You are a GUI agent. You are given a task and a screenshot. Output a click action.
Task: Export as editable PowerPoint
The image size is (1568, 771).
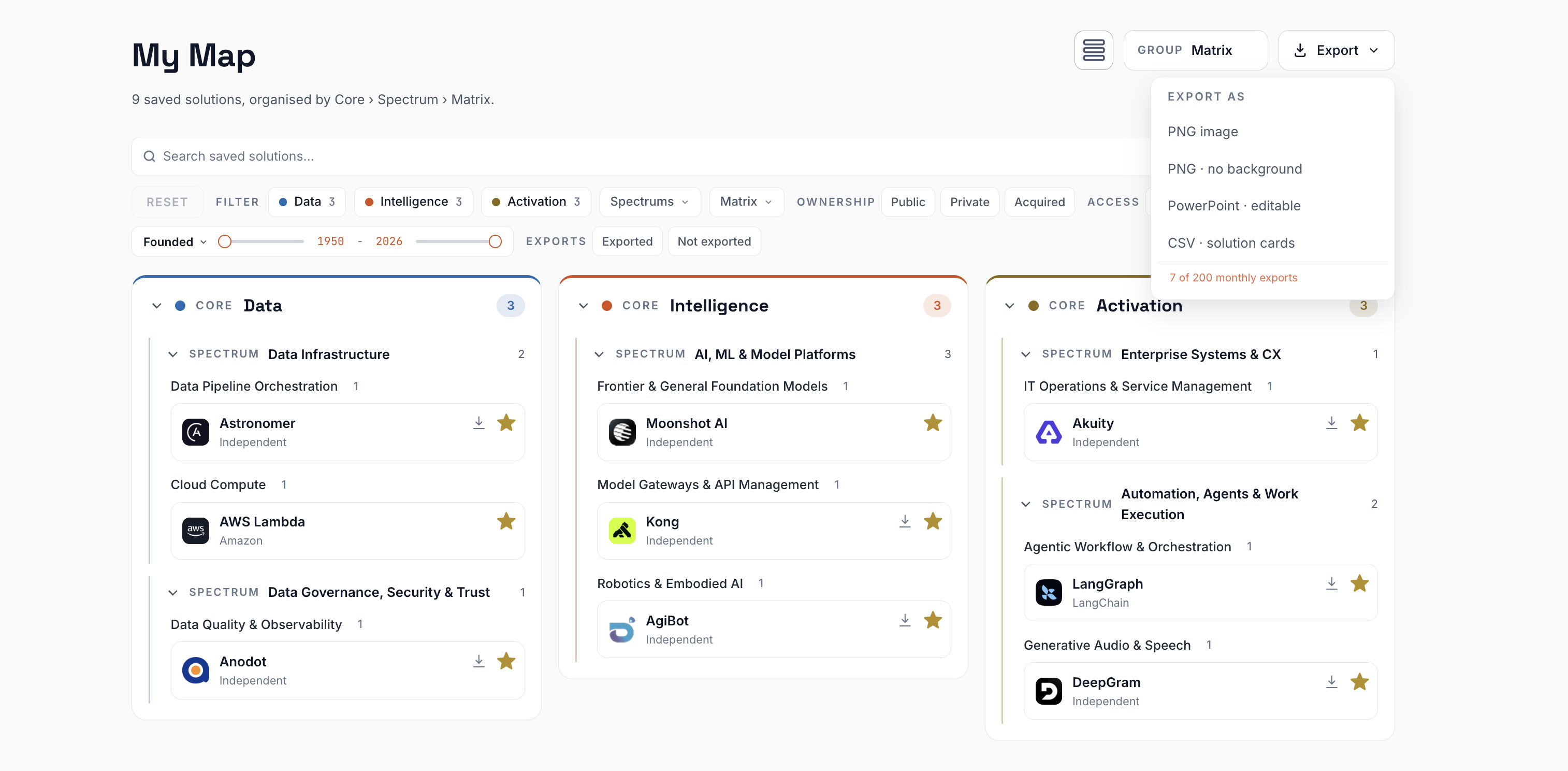point(1272,206)
